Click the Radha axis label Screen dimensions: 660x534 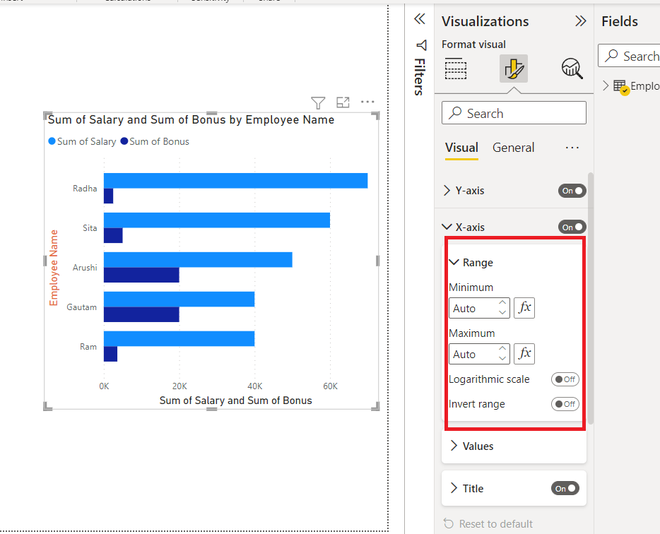click(85, 188)
